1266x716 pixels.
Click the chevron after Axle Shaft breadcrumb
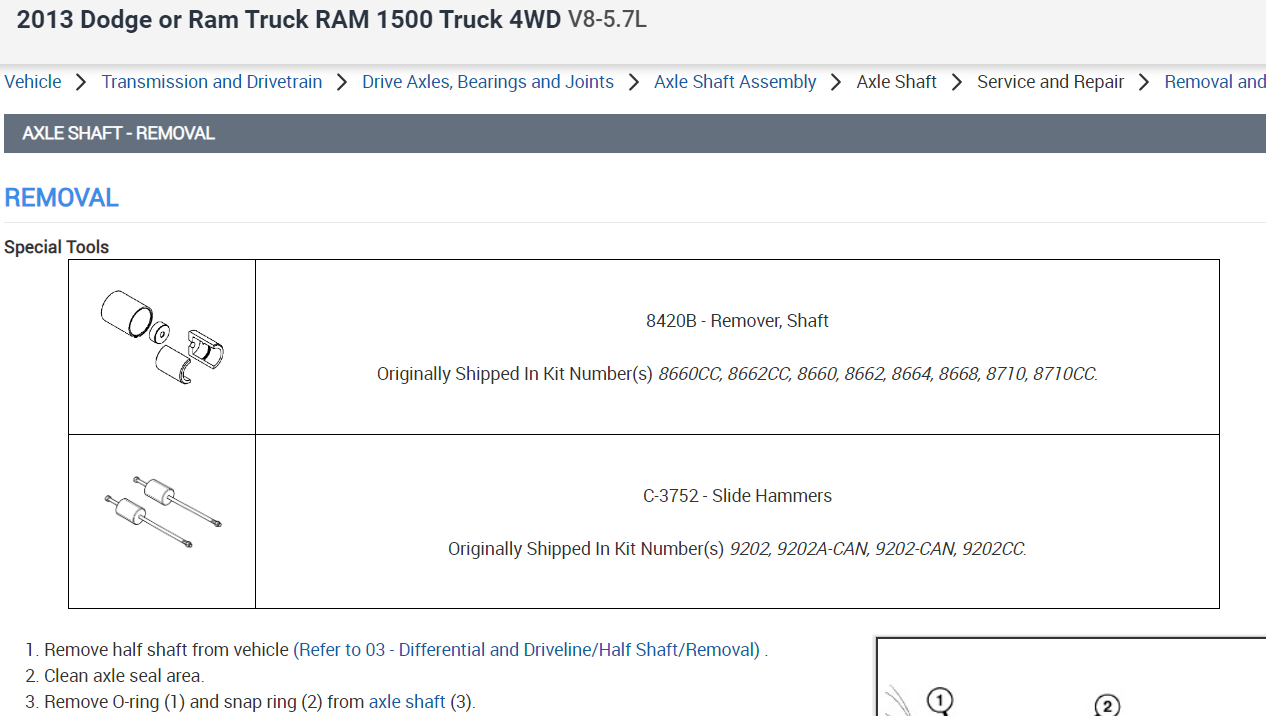(957, 82)
